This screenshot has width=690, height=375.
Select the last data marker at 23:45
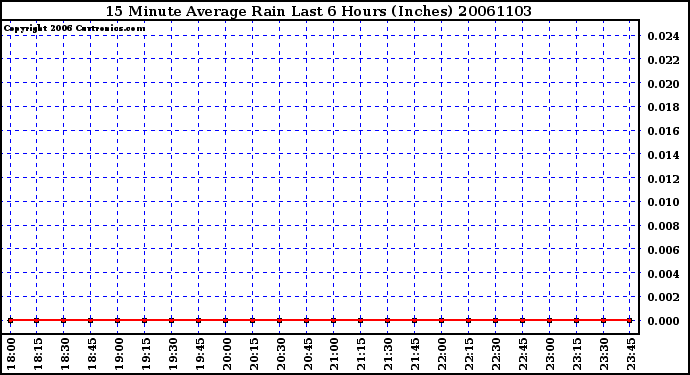[x=630, y=320]
